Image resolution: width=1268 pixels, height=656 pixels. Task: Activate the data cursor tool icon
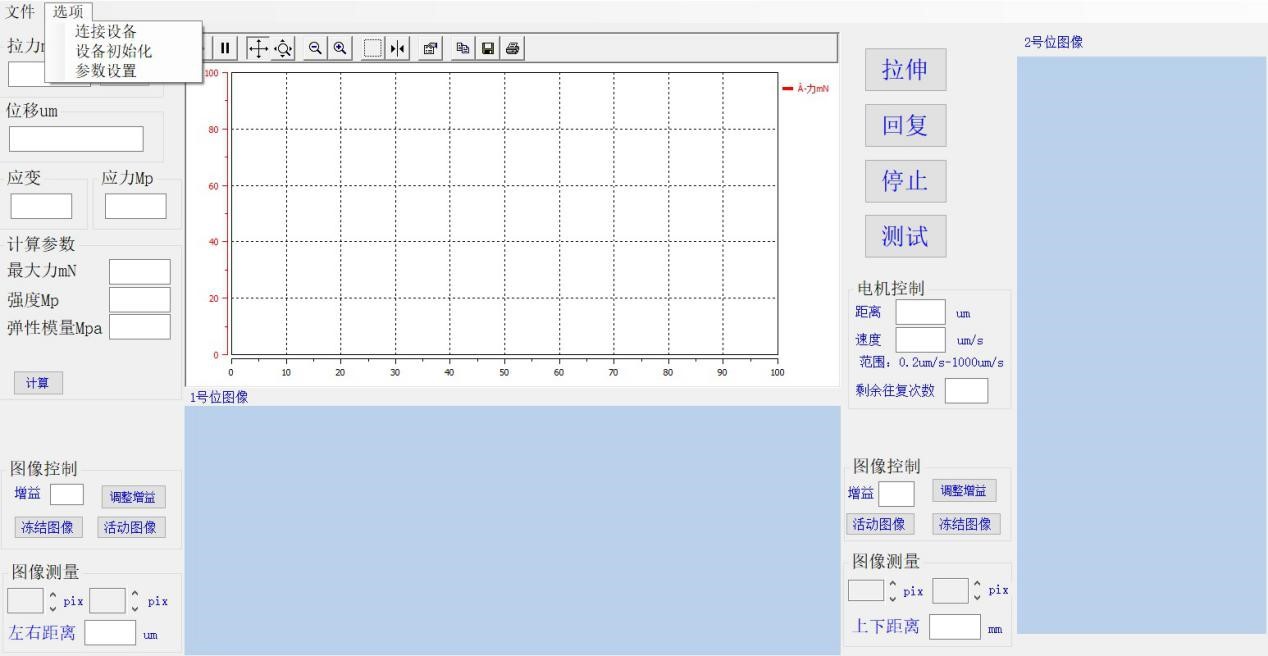tap(398, 47)
